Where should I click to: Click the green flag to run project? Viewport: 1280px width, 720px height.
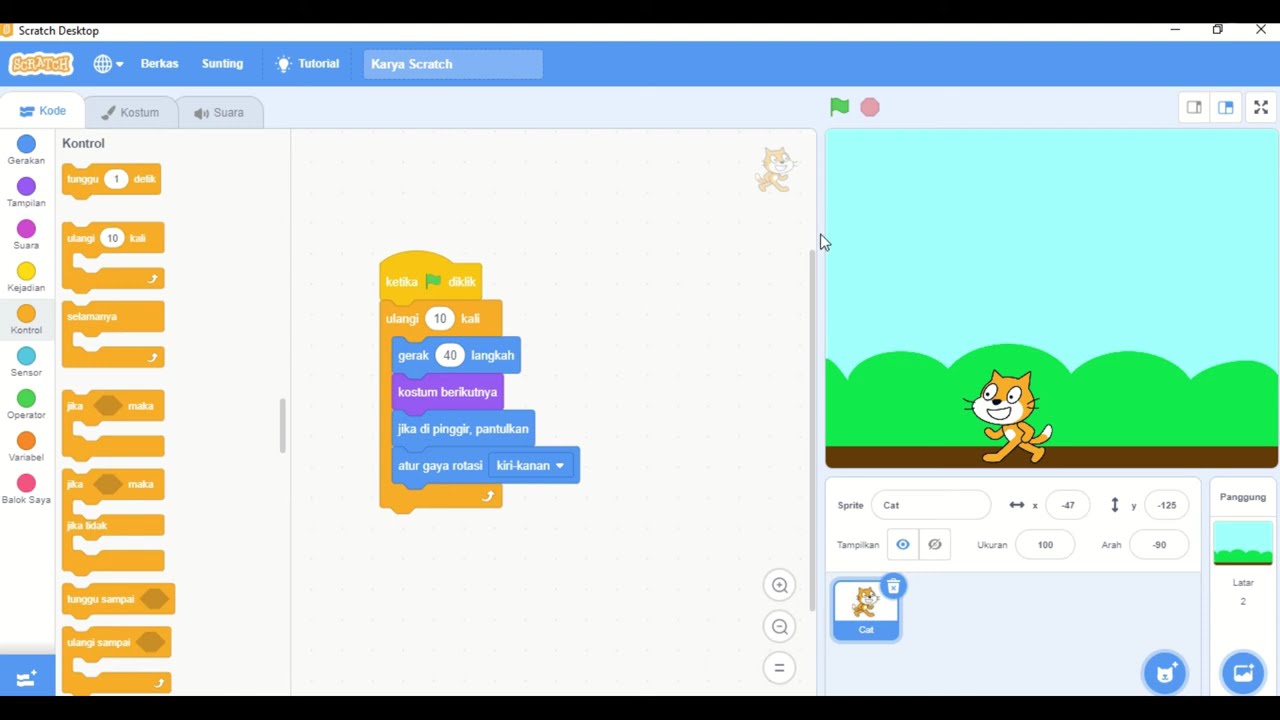tap(839, 107)
